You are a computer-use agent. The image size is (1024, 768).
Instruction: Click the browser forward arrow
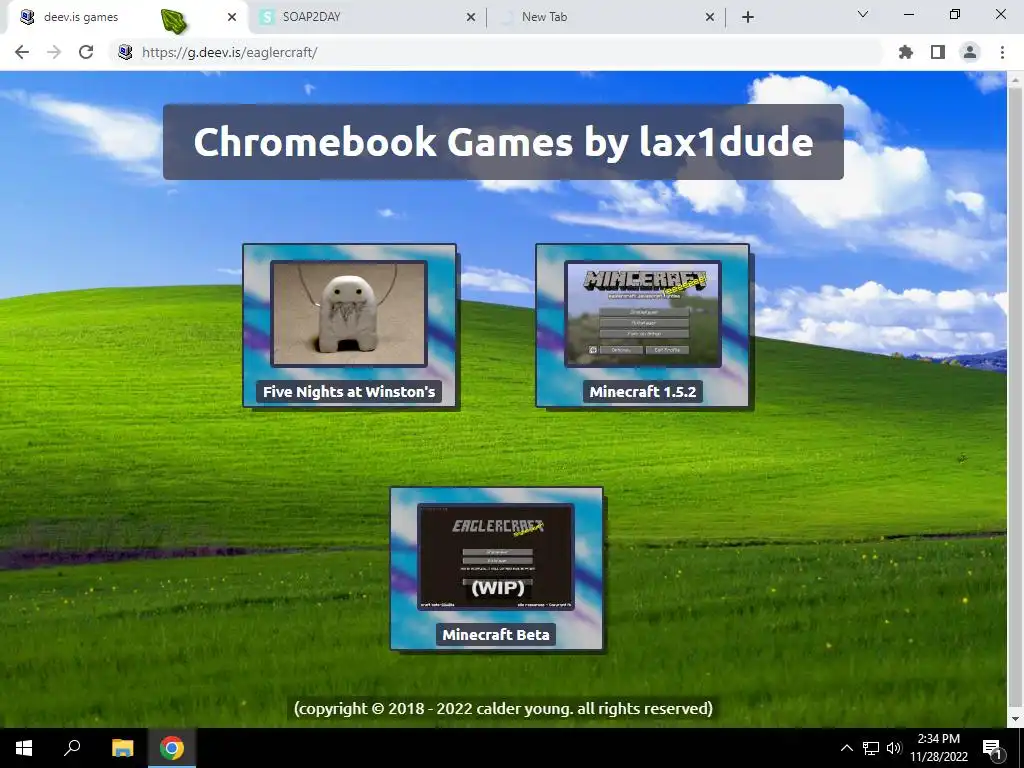[x=54, y=52]
